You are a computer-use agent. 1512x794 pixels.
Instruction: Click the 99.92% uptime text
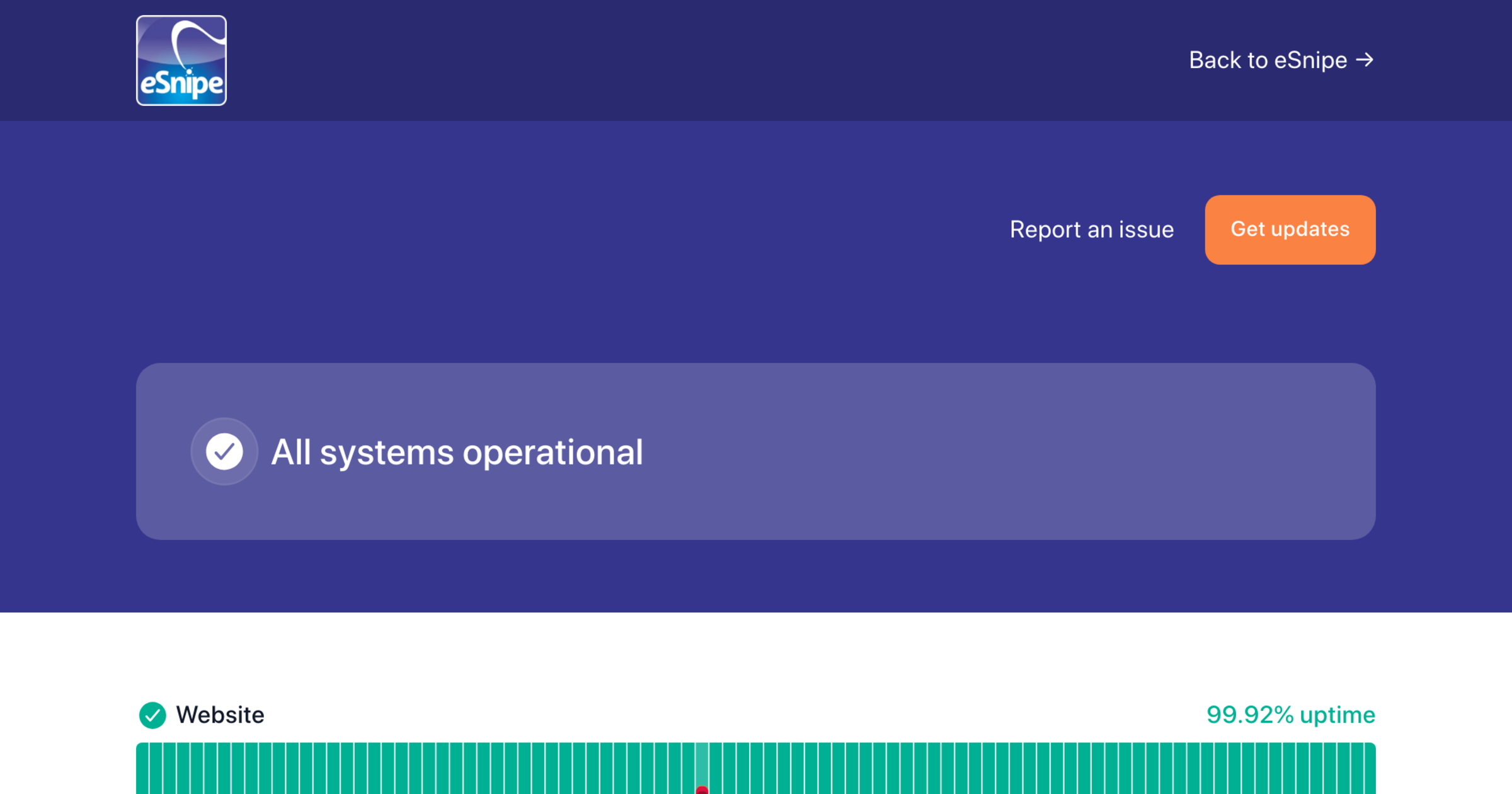point(1290,715)
